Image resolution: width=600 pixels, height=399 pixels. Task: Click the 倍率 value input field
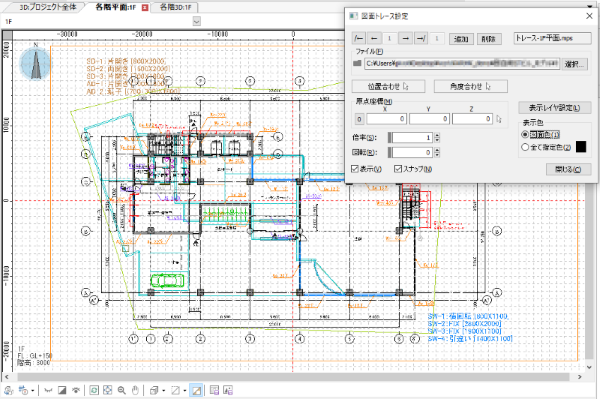tap(412, 137)
